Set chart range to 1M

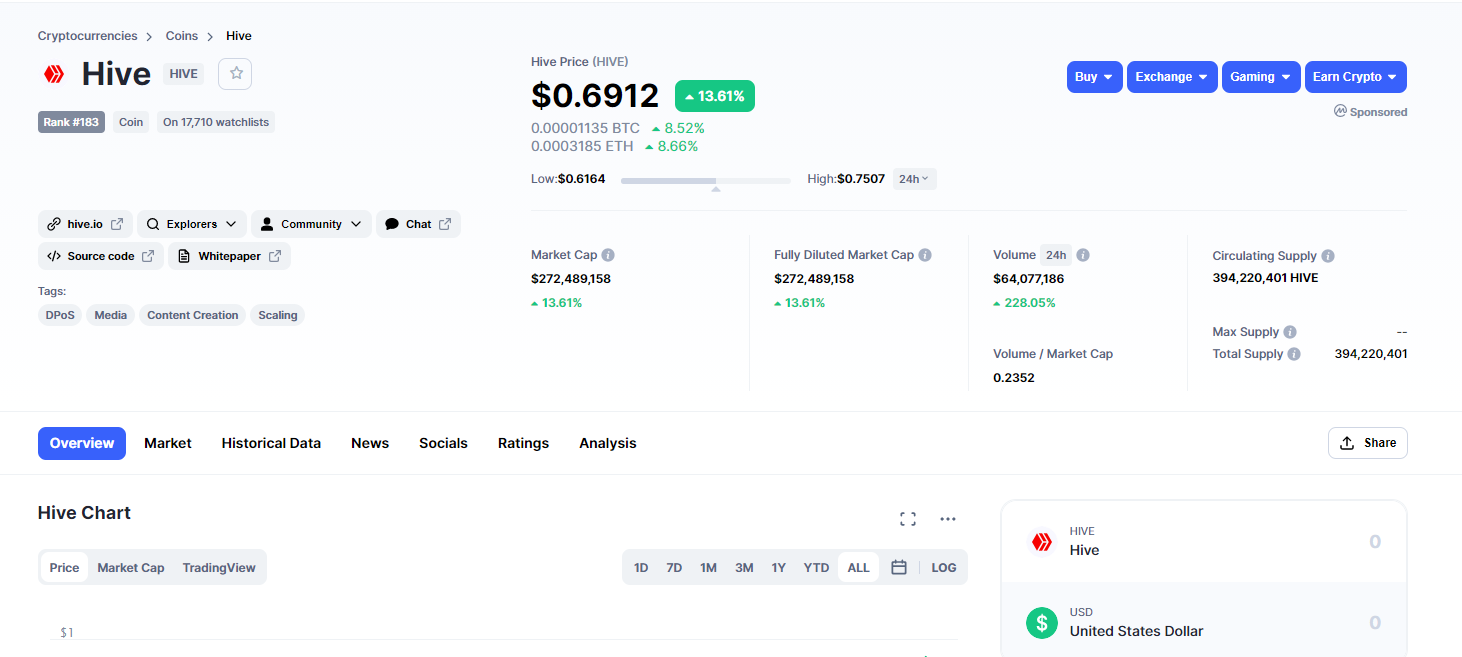(x=708, y=567)
